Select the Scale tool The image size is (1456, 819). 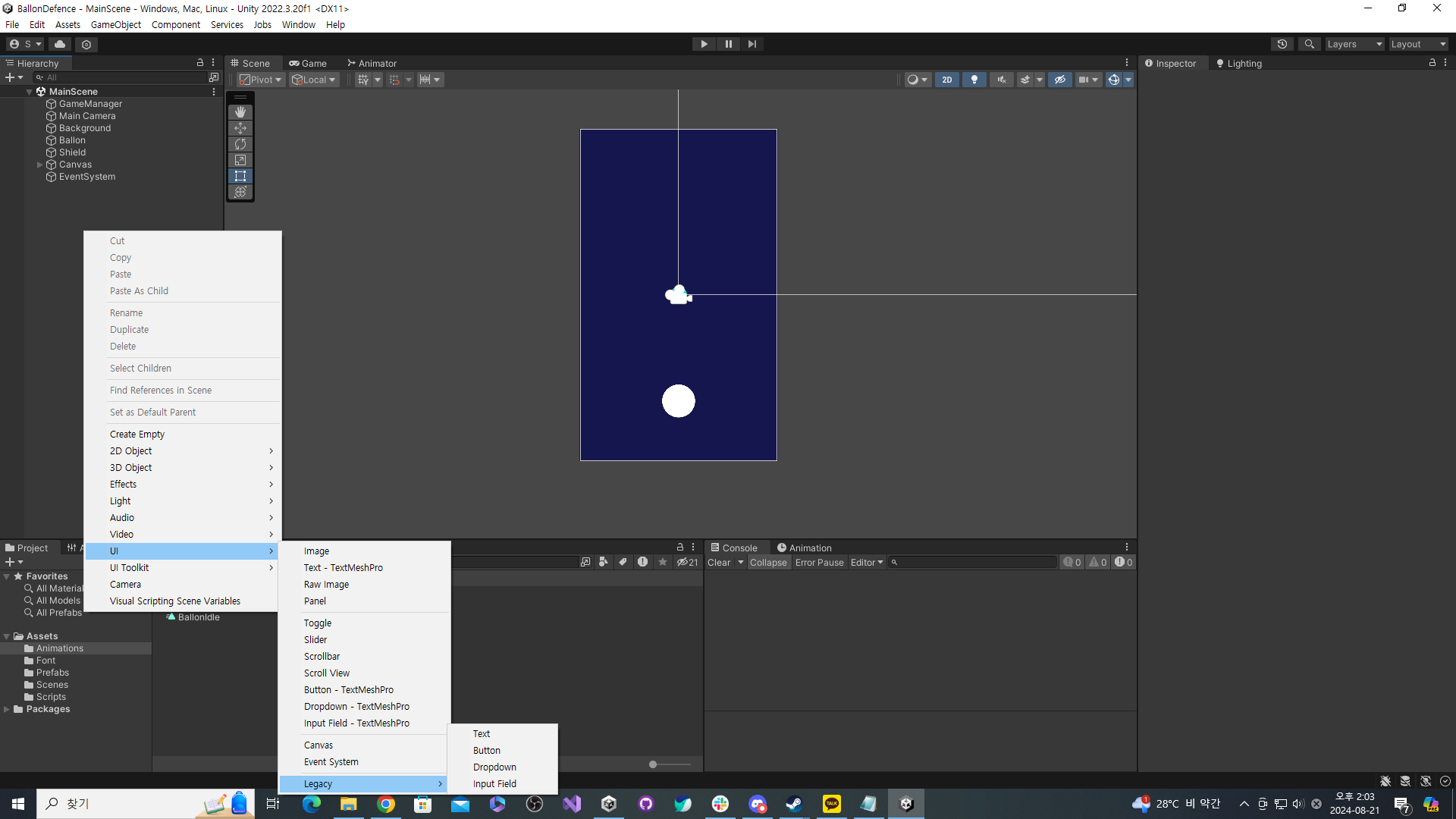(240, 160)
